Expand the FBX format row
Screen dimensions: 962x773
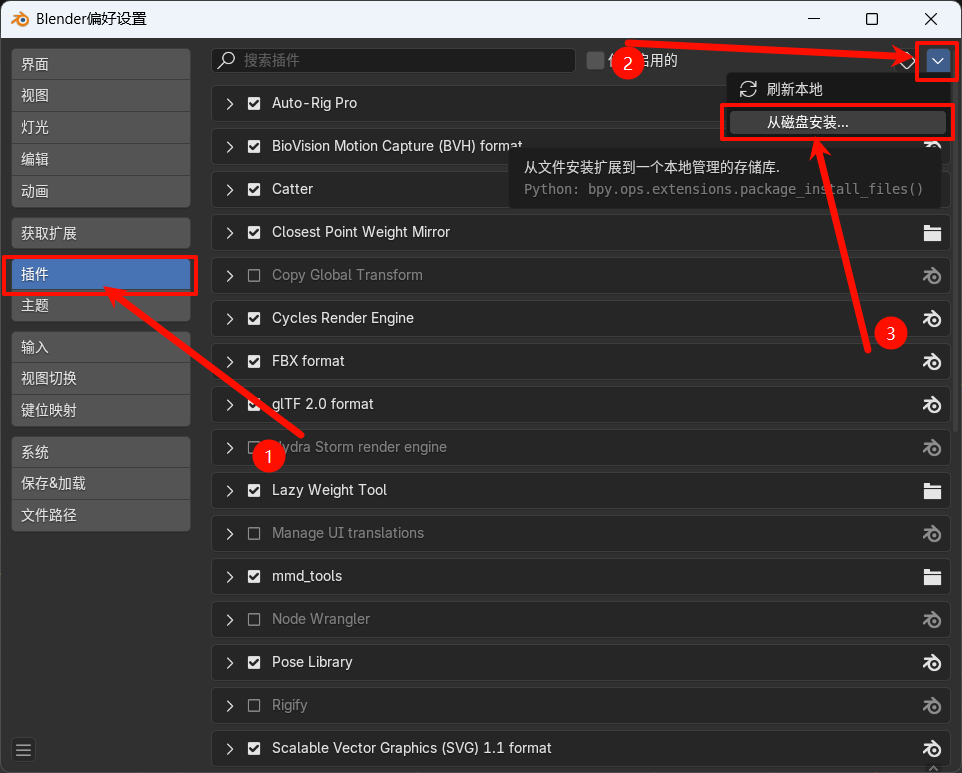coord(229,361)
